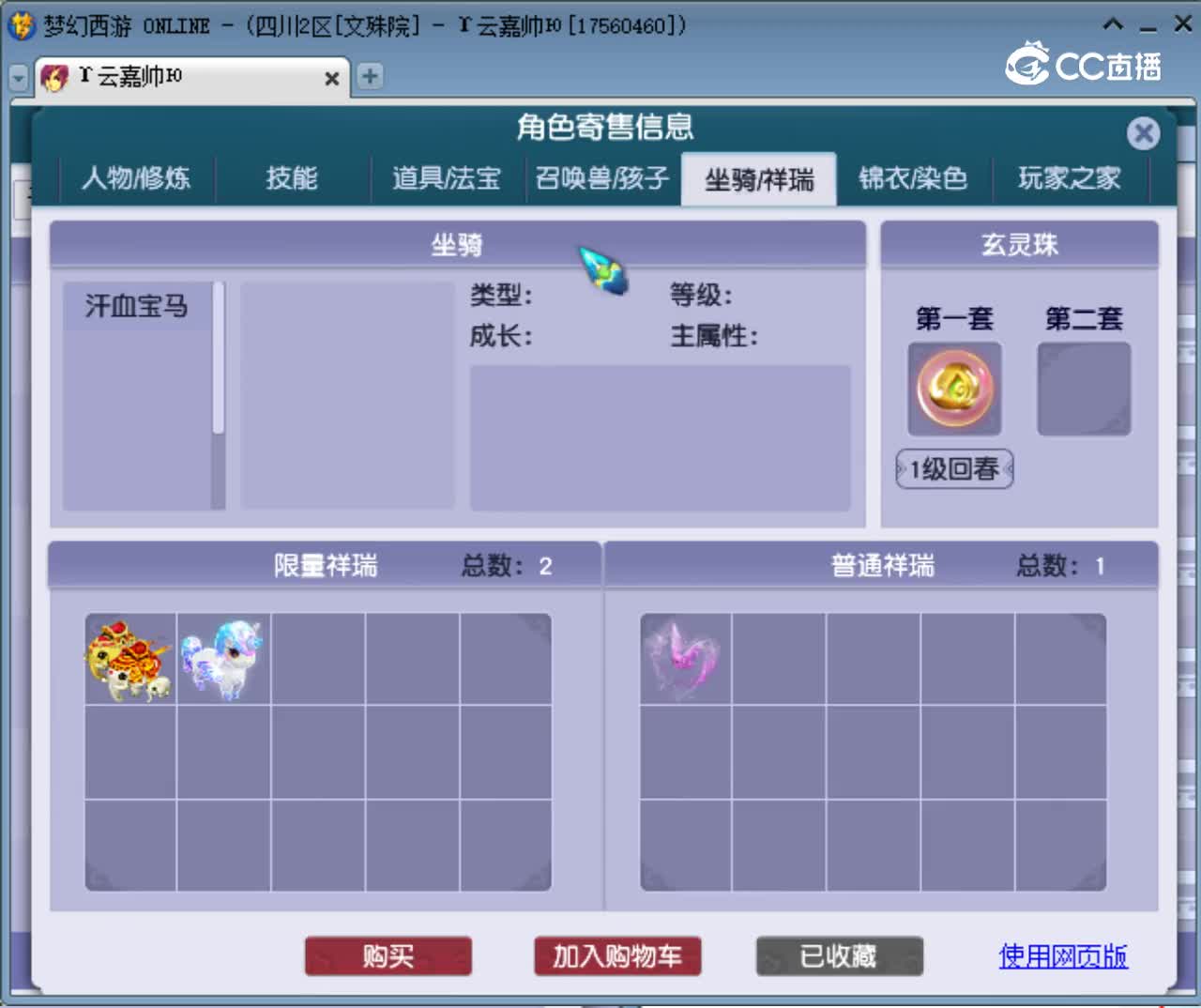Click the mount description text box

661,438
